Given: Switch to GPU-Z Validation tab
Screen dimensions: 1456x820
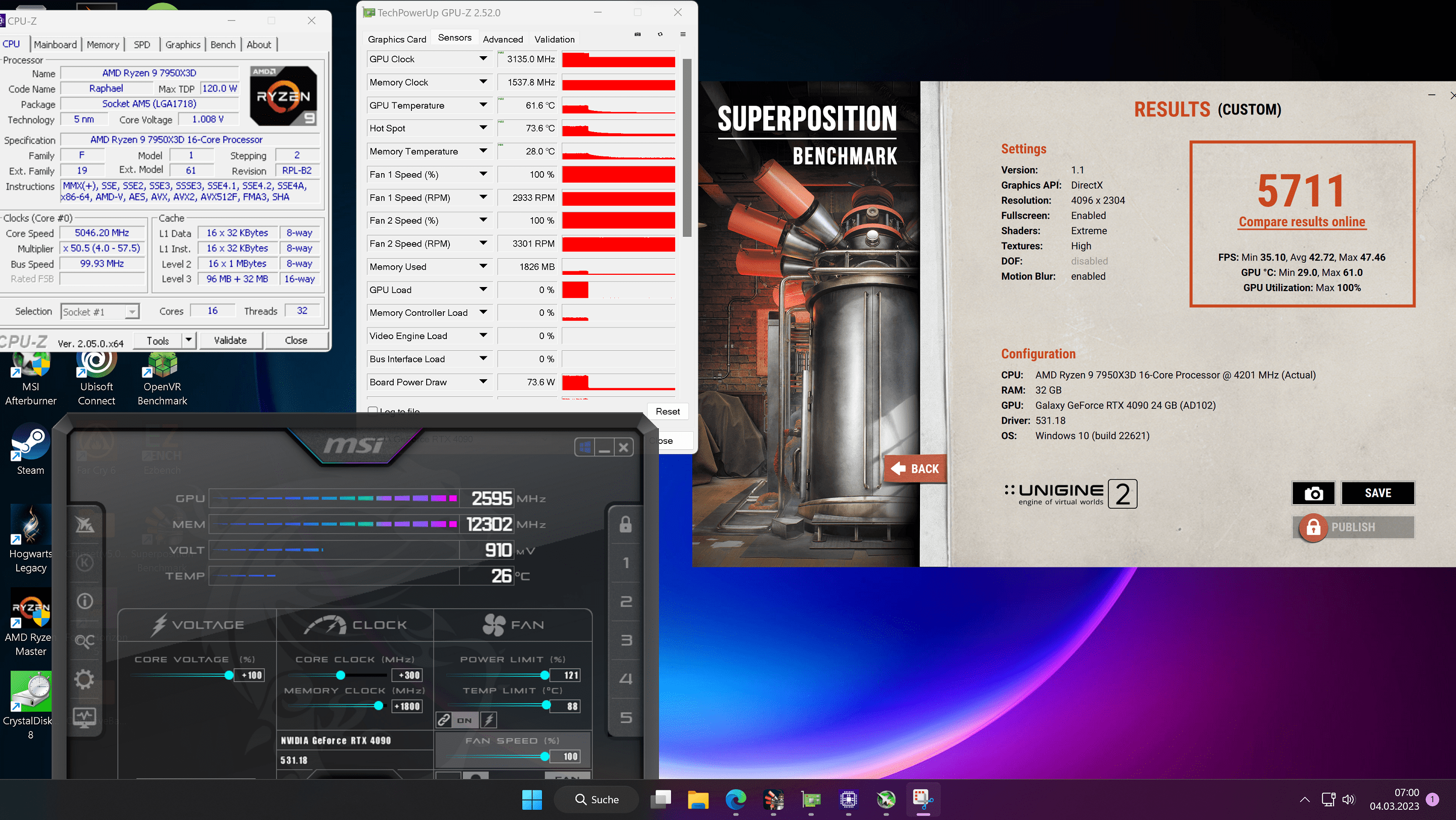Looking at the screenshot, I should 555,39.
